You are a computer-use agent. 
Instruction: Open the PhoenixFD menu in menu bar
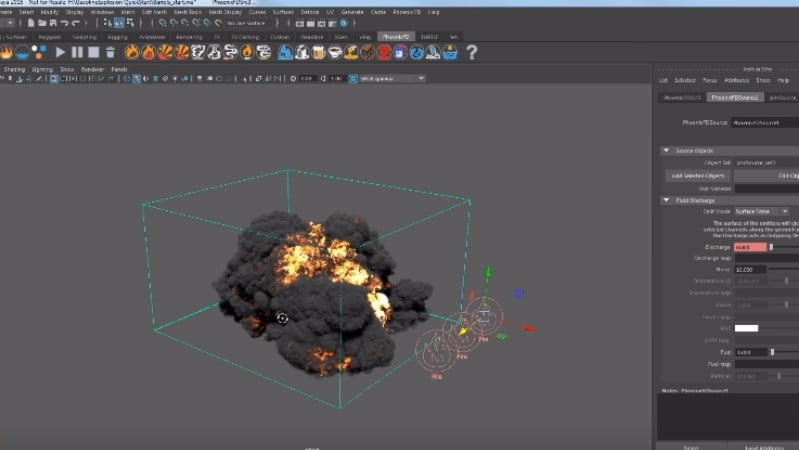click(407, 12)
